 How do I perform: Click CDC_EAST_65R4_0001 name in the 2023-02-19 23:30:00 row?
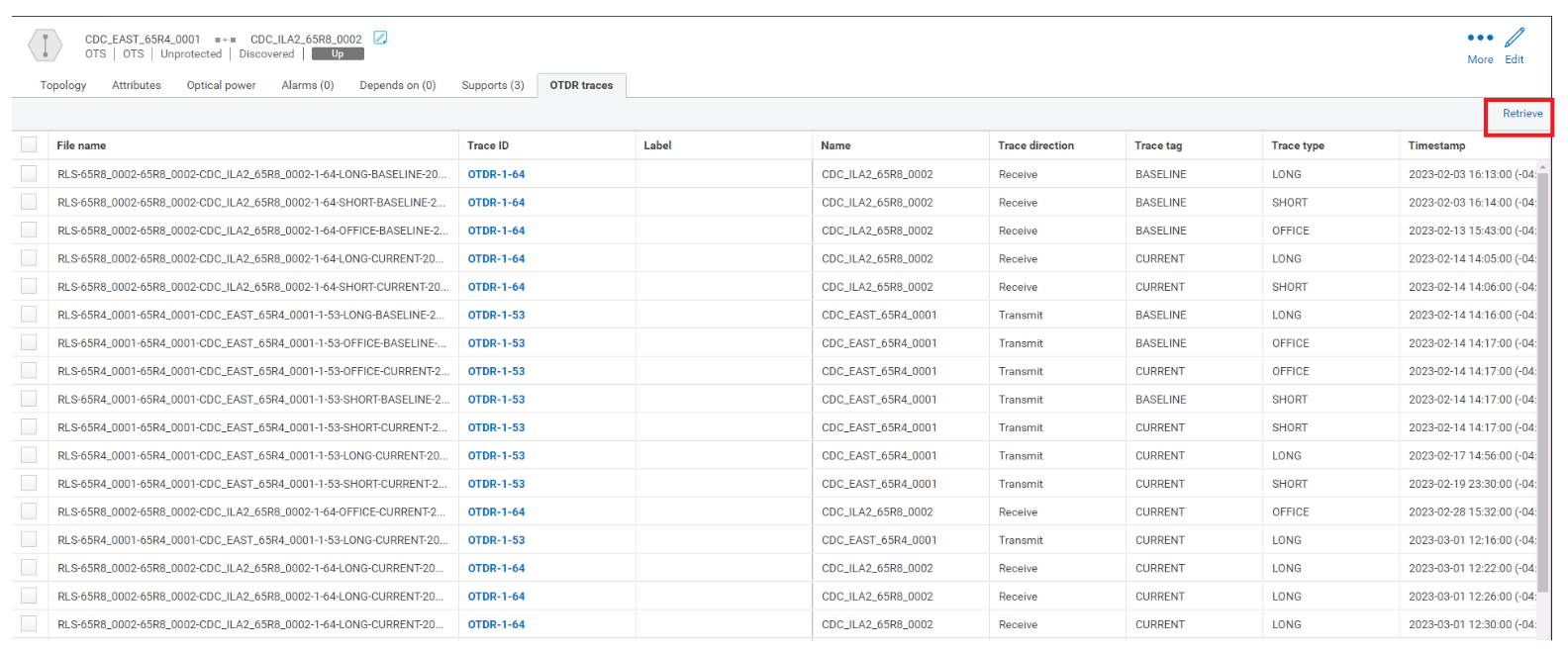[x=879, y=484]
